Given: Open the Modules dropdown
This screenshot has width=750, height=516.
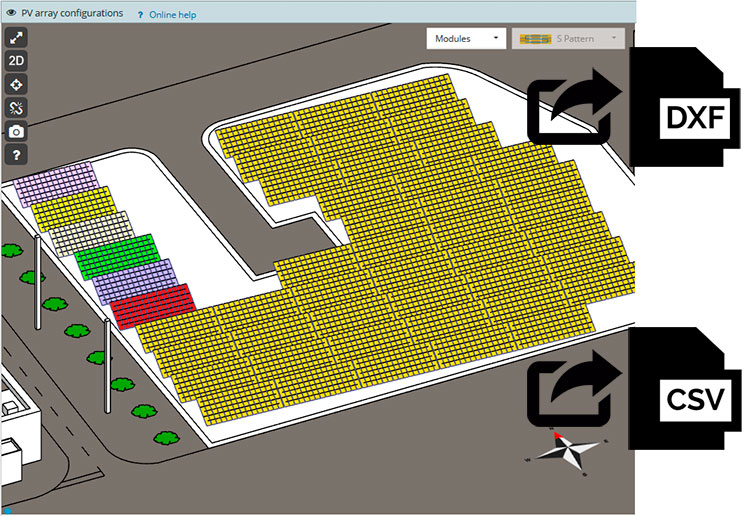Looking at the screenshot, I should (x=466, y=39).
